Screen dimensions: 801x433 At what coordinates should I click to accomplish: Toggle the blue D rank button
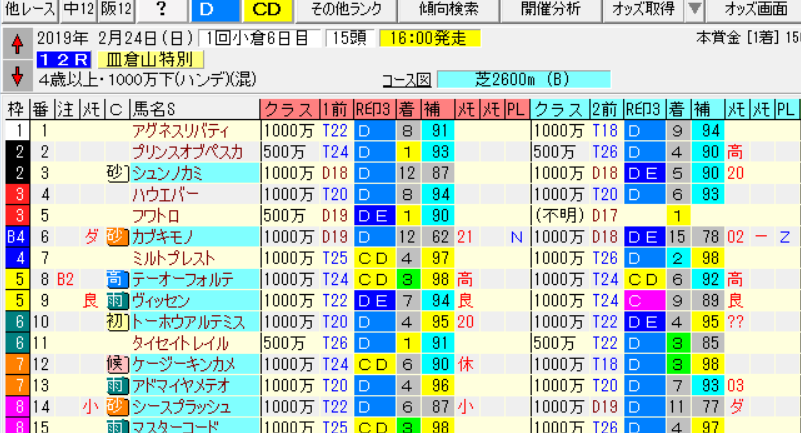215,10
